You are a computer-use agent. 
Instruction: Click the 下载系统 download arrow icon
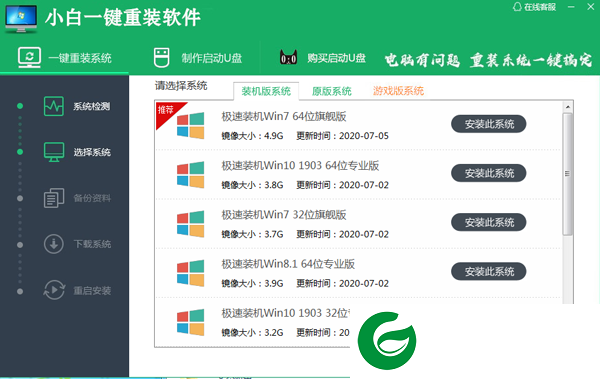click(x=54, y=244)
